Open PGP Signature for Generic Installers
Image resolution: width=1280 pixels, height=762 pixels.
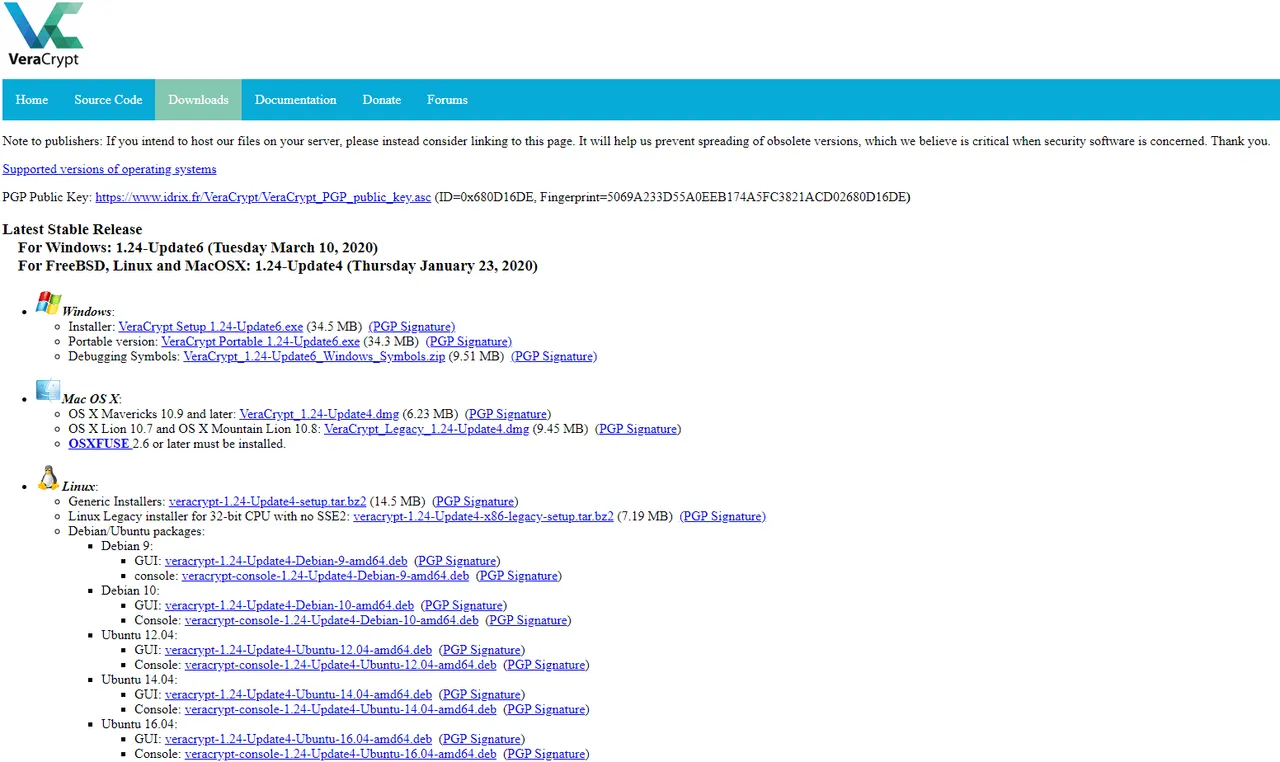click(475, 501)
